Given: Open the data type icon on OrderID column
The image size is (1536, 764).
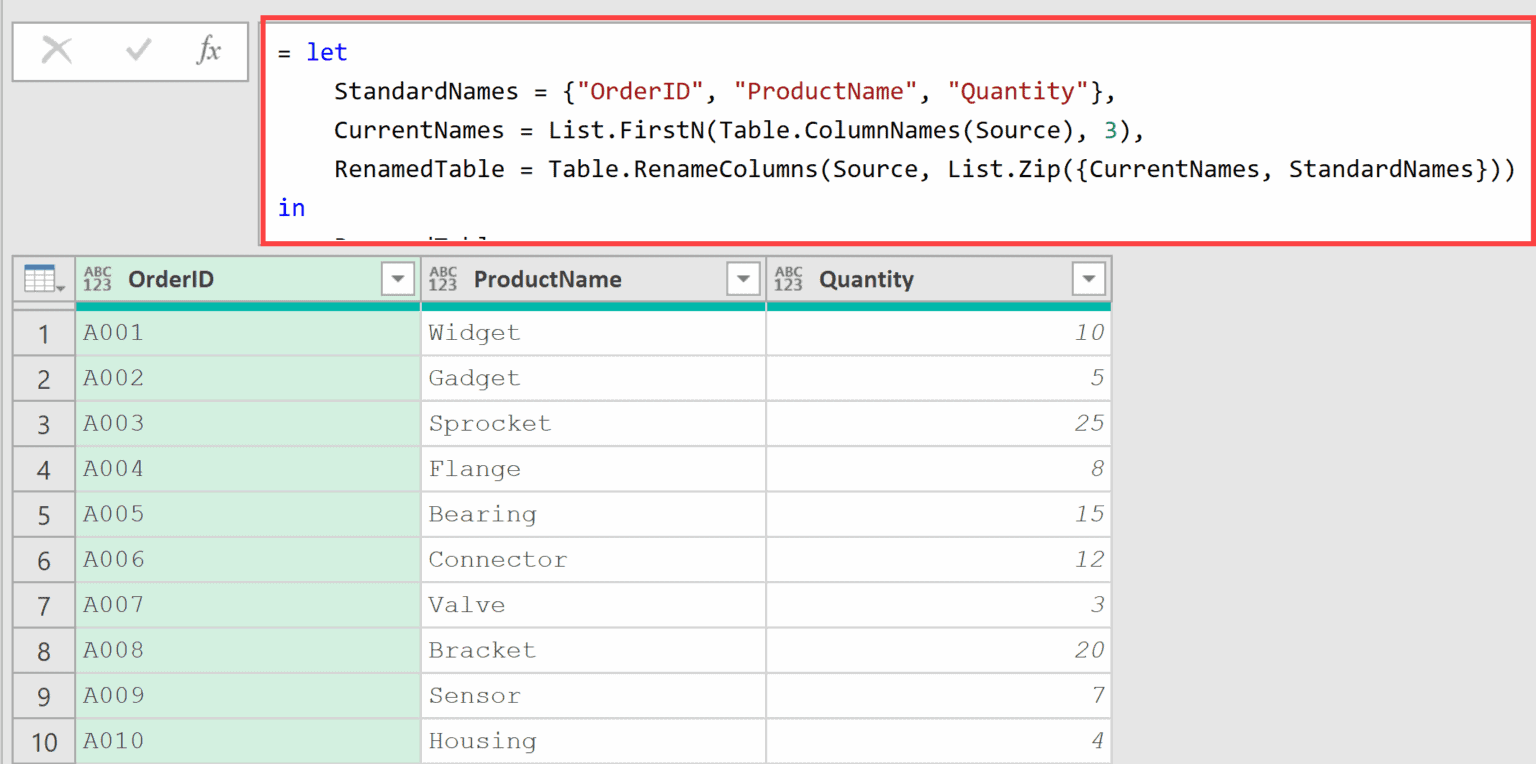Looking at the screenshot, I should 98,280.
